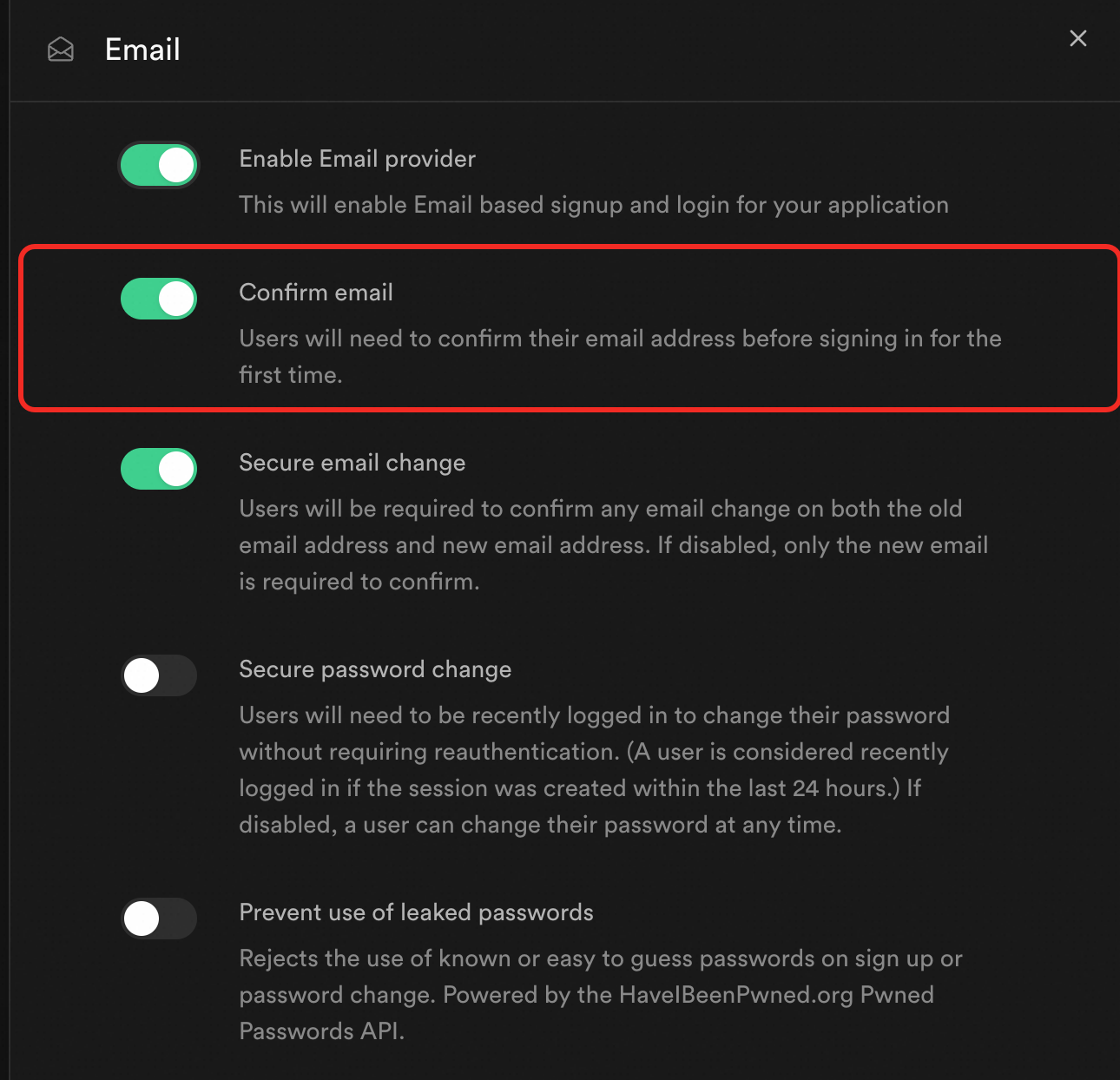This screenshot has height=1080, width=1120.
Task: Close the Email settings panel
Action: point(1077,38)
